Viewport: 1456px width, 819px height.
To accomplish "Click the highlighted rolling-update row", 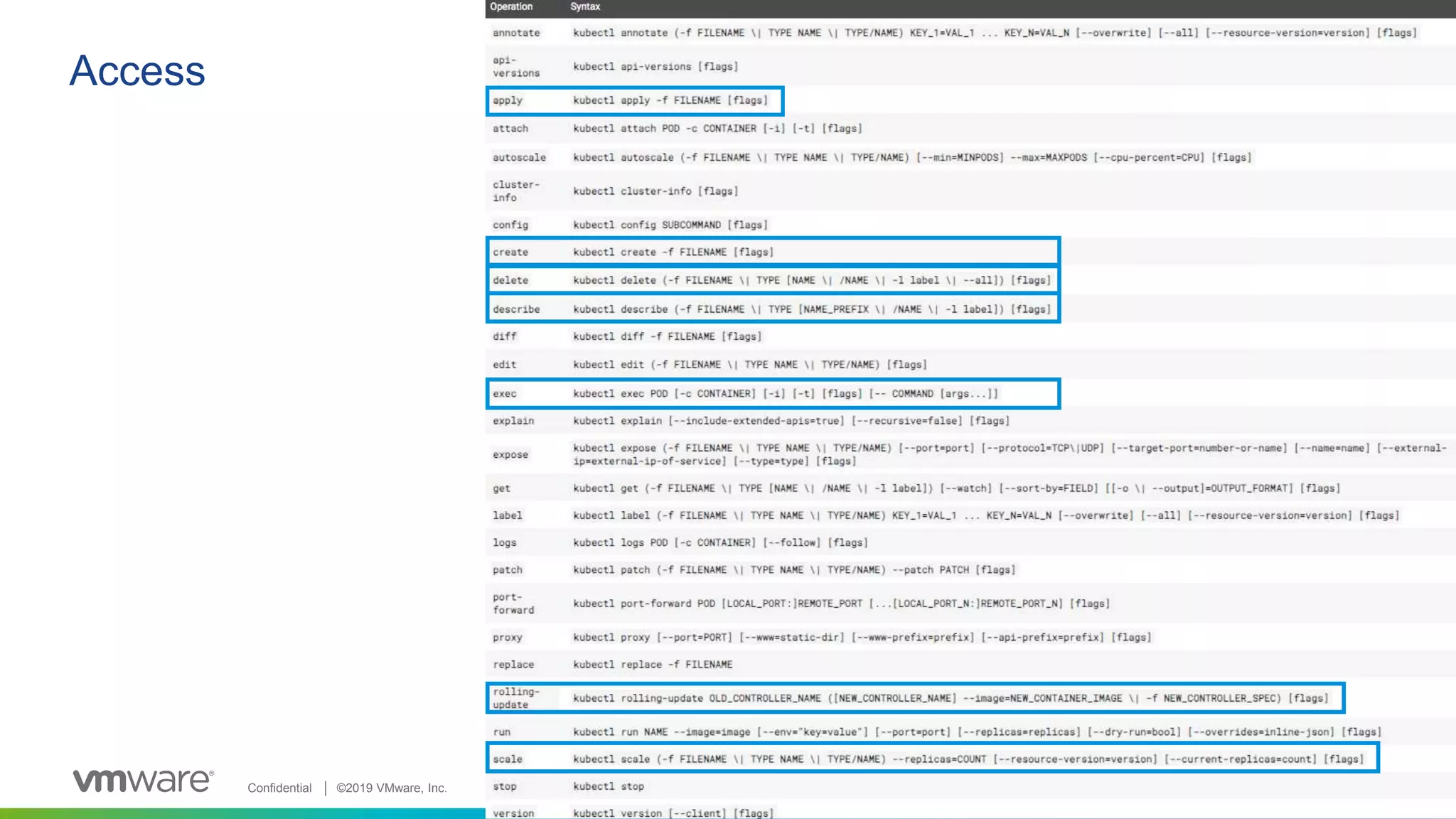I will pyautogui.click(x=915, y=698).
